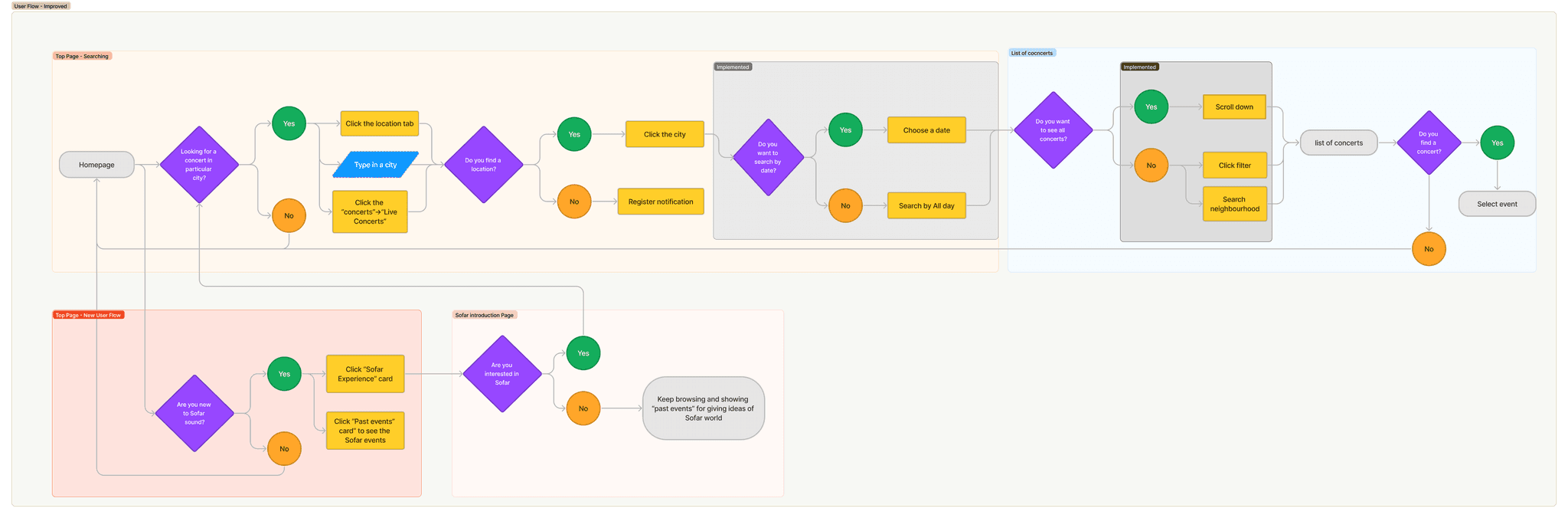
Task: Select the "Looking for a concert in particular city?" diamond
Action: tap(199, 165)
